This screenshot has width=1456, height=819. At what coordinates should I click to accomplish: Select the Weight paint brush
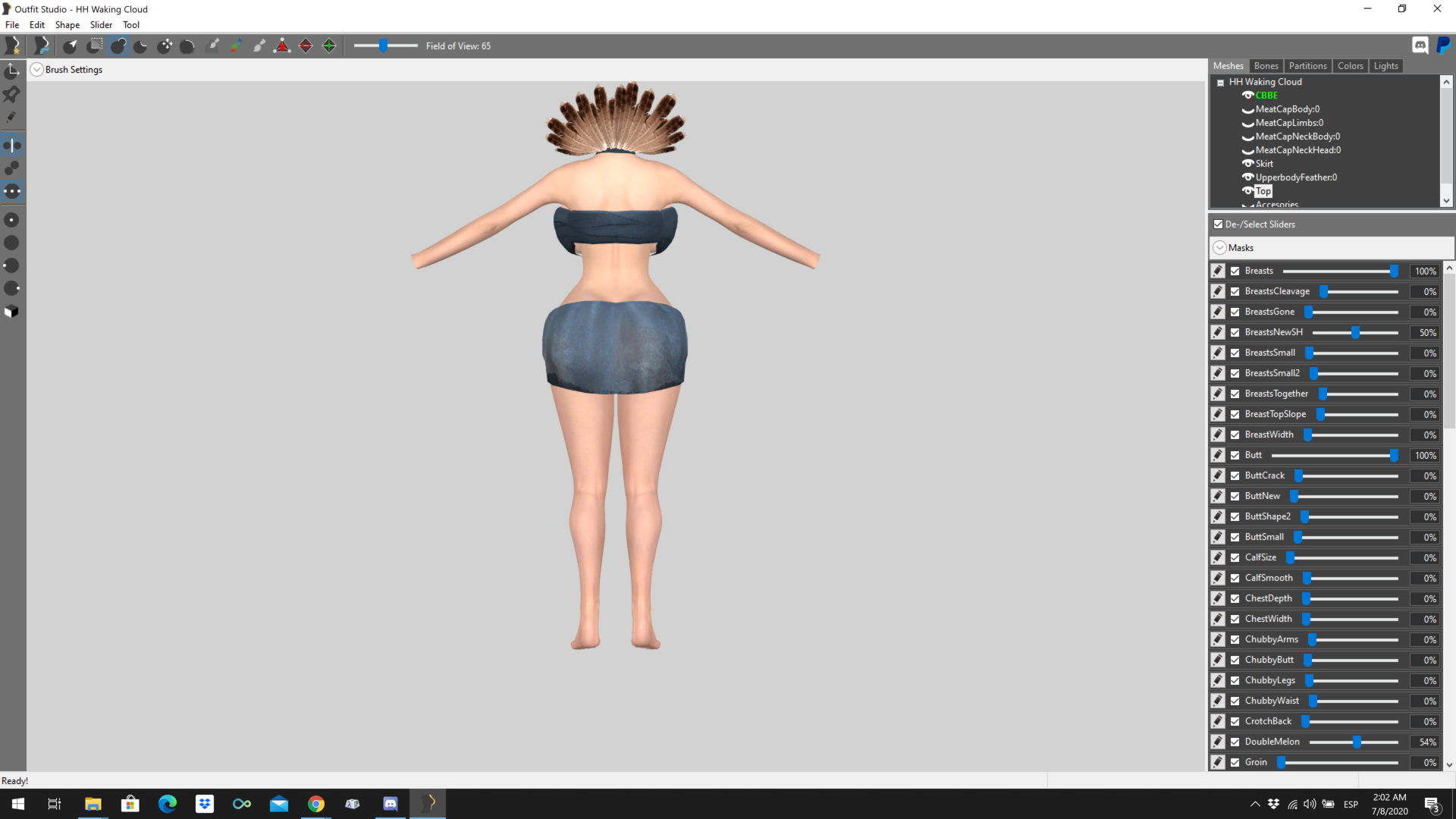coord(212,45)
